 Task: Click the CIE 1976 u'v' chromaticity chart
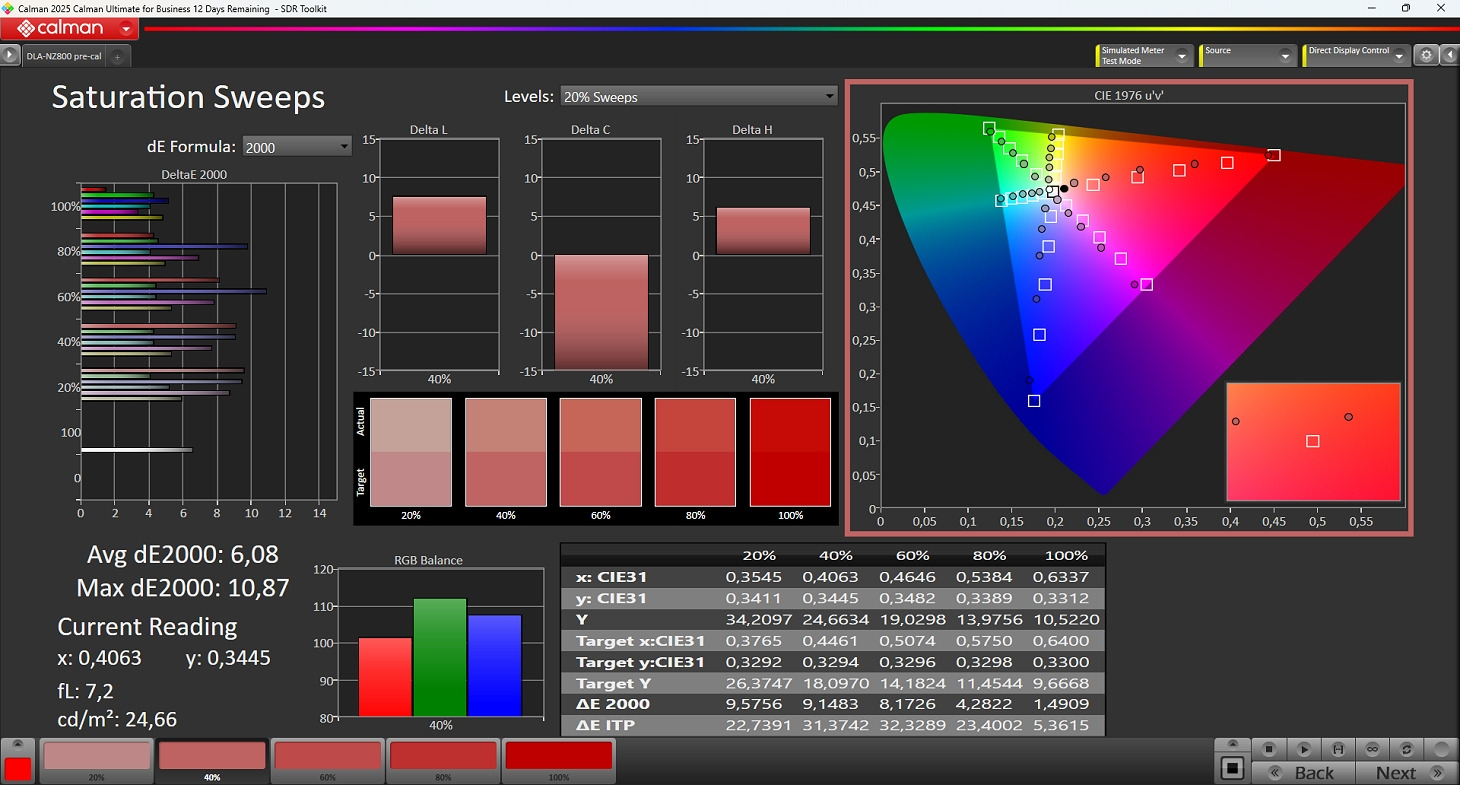tap(1128, 308)
